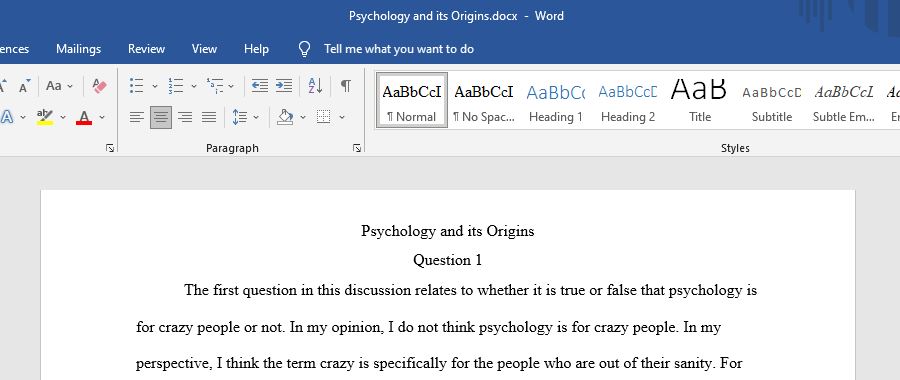
Task: Apply the Subtitle style
Action: pyautogui.click(x=771, y=100)
